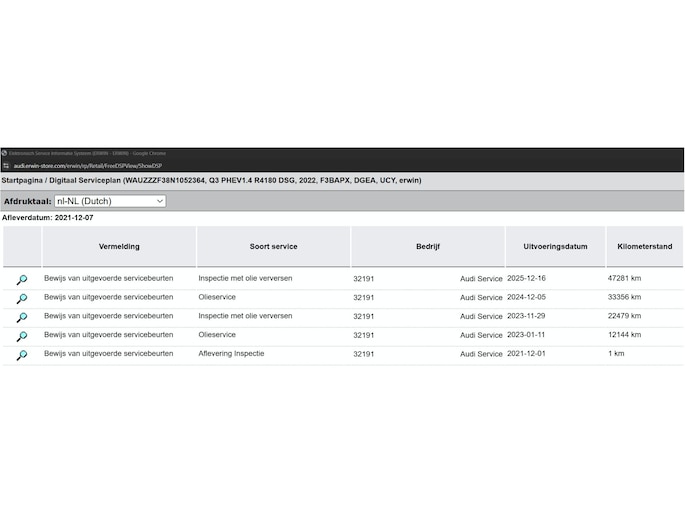This screenshot has height=514, width=685.
Task: Click the Afleverdatum 2021-12-07 text
Action: click(x=48, y=217)
